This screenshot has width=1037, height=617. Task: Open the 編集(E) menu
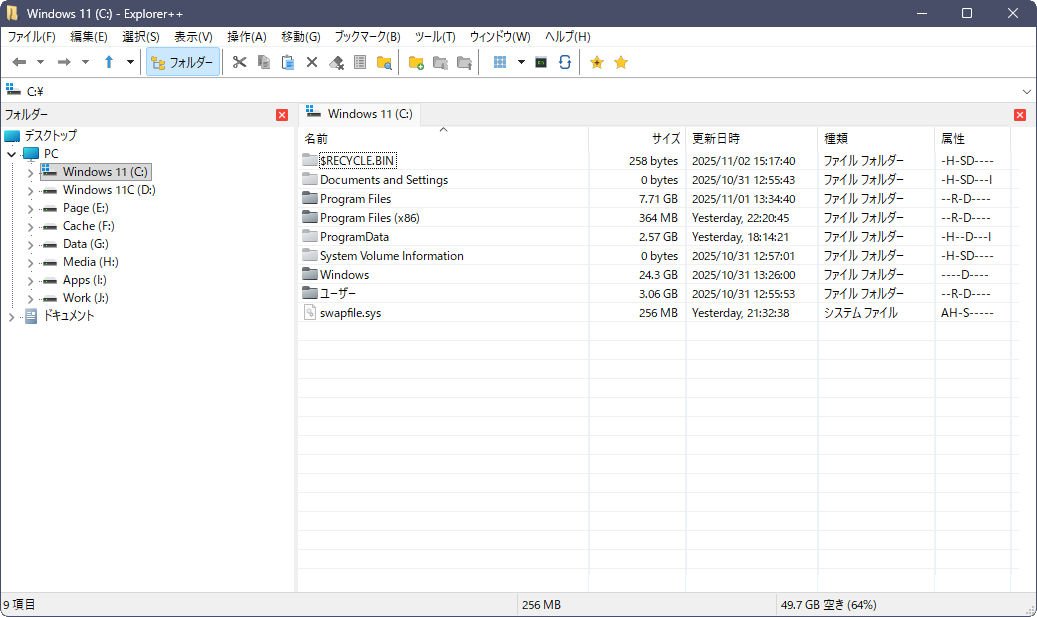(x=89, y=36)
